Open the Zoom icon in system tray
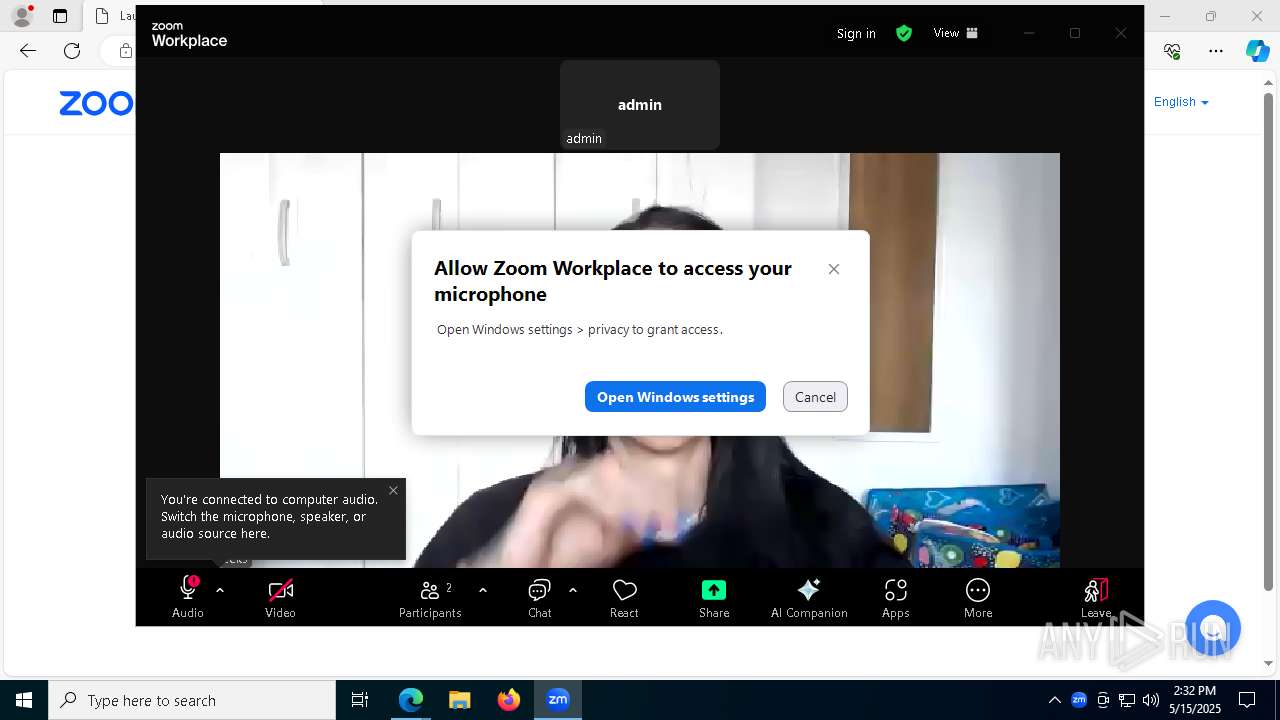Screen dimensions: 1280x720 [1079, 700]
